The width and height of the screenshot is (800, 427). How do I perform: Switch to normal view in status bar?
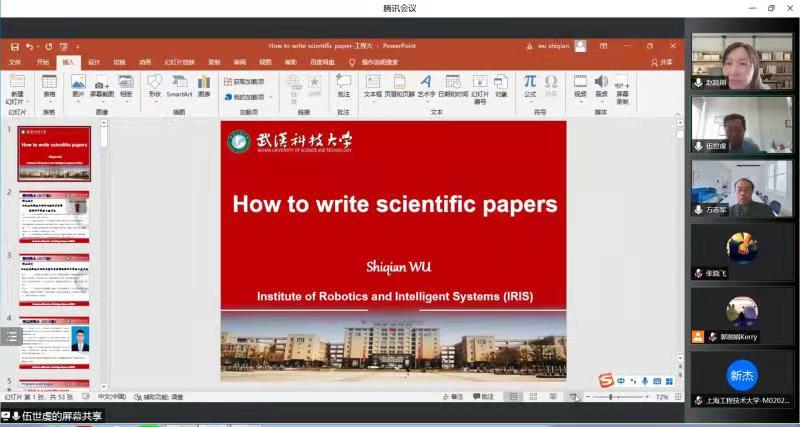click(x=514, y=397)
